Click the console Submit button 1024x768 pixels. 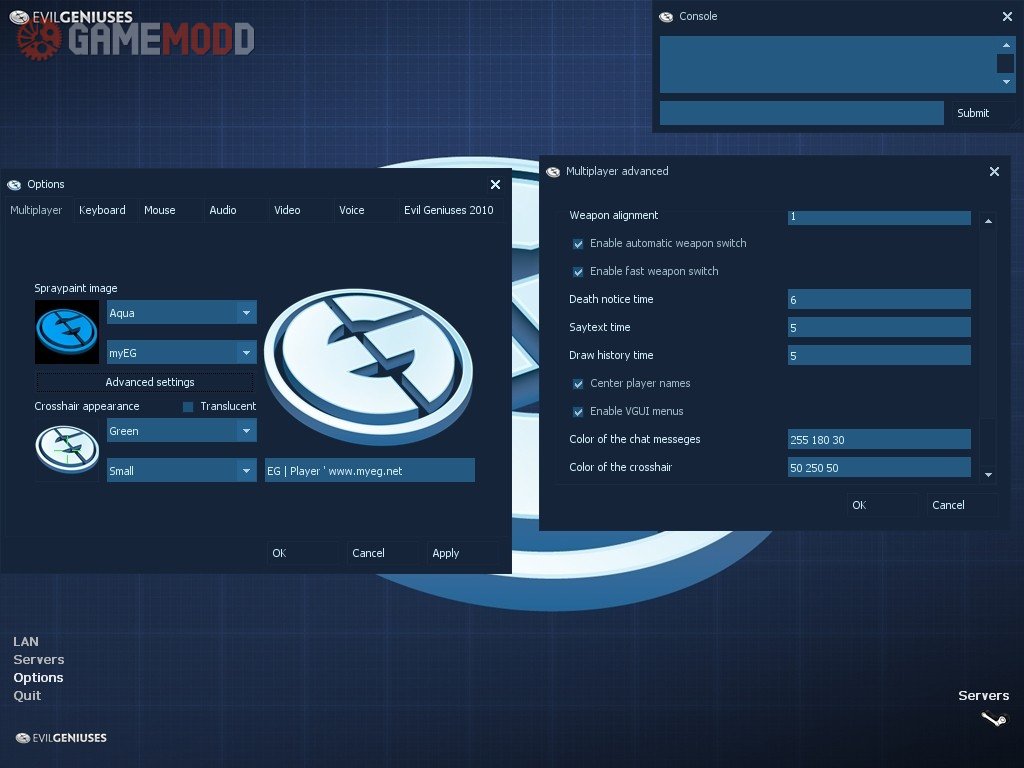coord(972,113)
